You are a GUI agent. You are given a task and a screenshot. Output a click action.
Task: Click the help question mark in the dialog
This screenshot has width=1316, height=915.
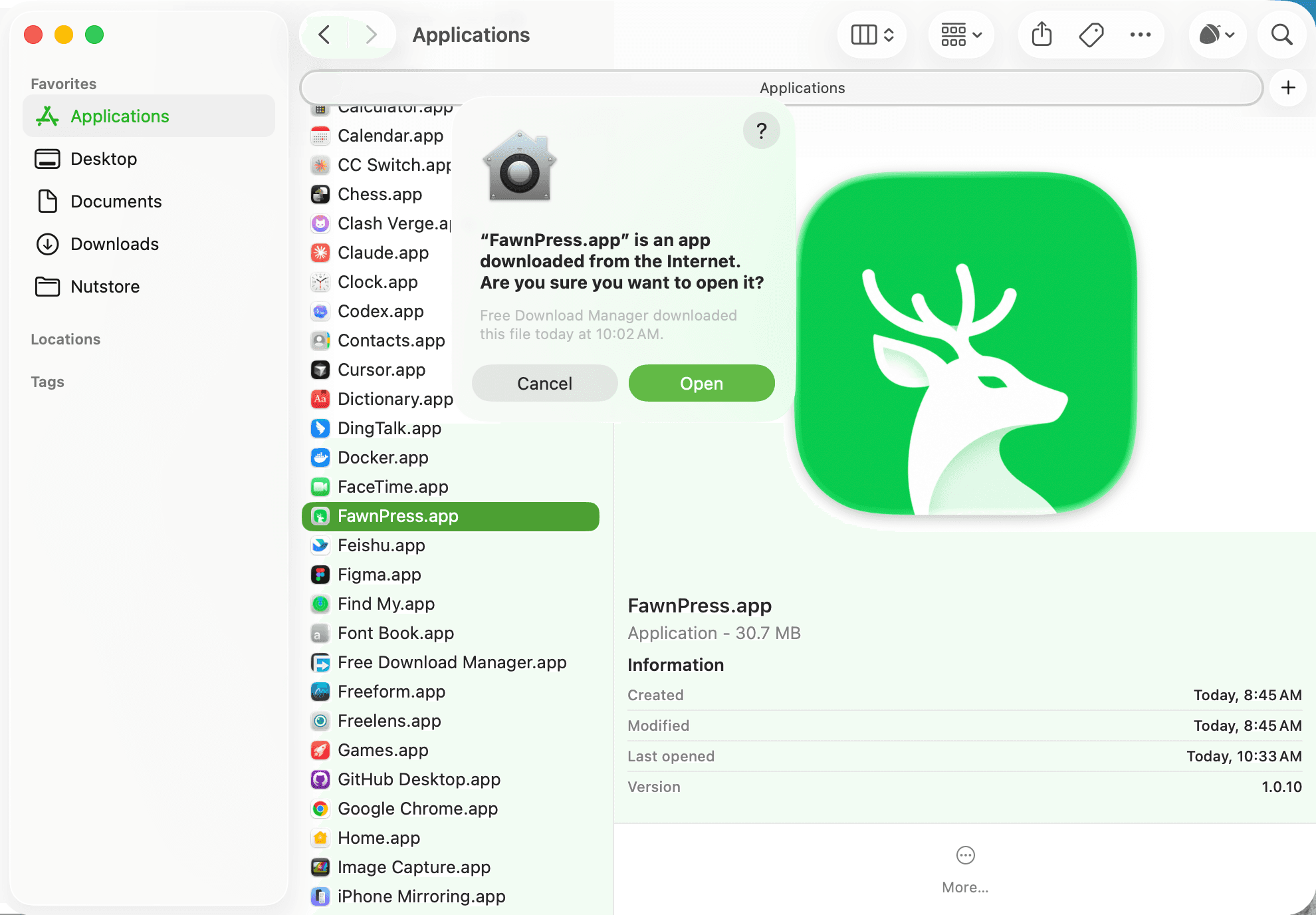(762, 130)
